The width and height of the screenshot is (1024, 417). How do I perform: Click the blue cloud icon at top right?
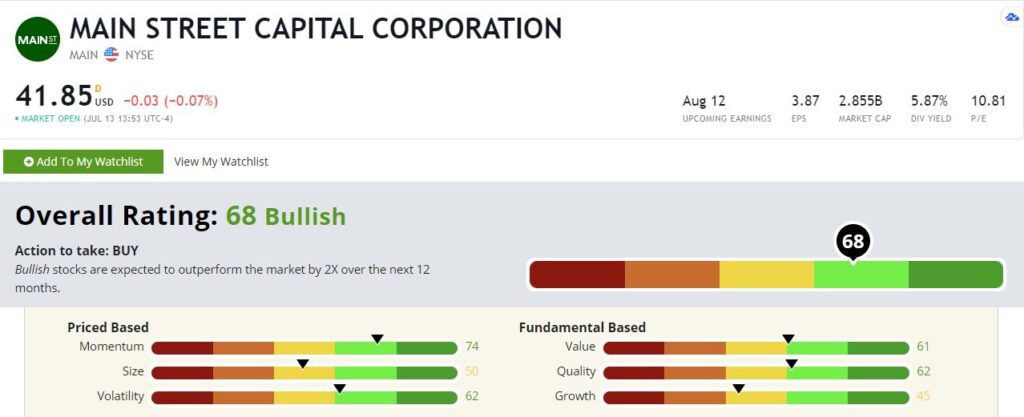pyautogui.click(x=1012, y=17)
